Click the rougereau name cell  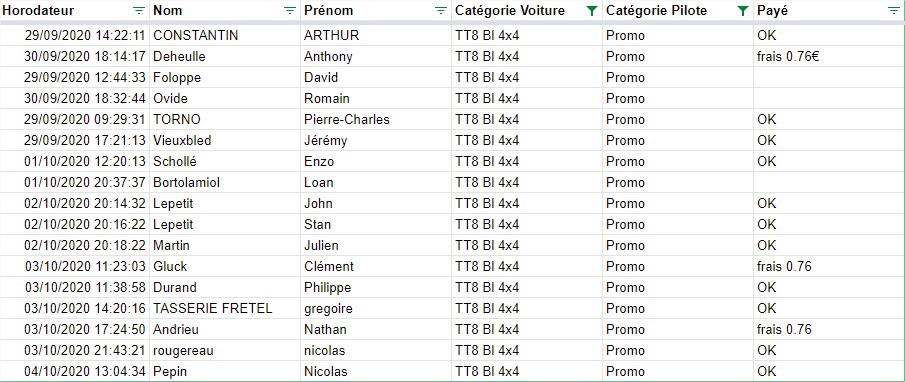pyautogui.click(x=225, y=350)
